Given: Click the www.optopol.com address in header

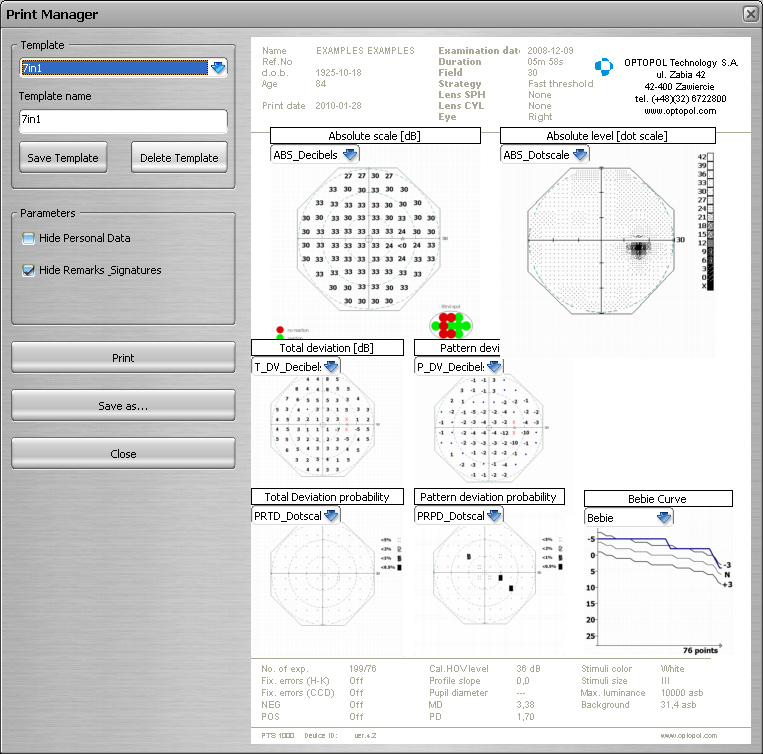Looking at the screenshot, I should coord(680,111).
